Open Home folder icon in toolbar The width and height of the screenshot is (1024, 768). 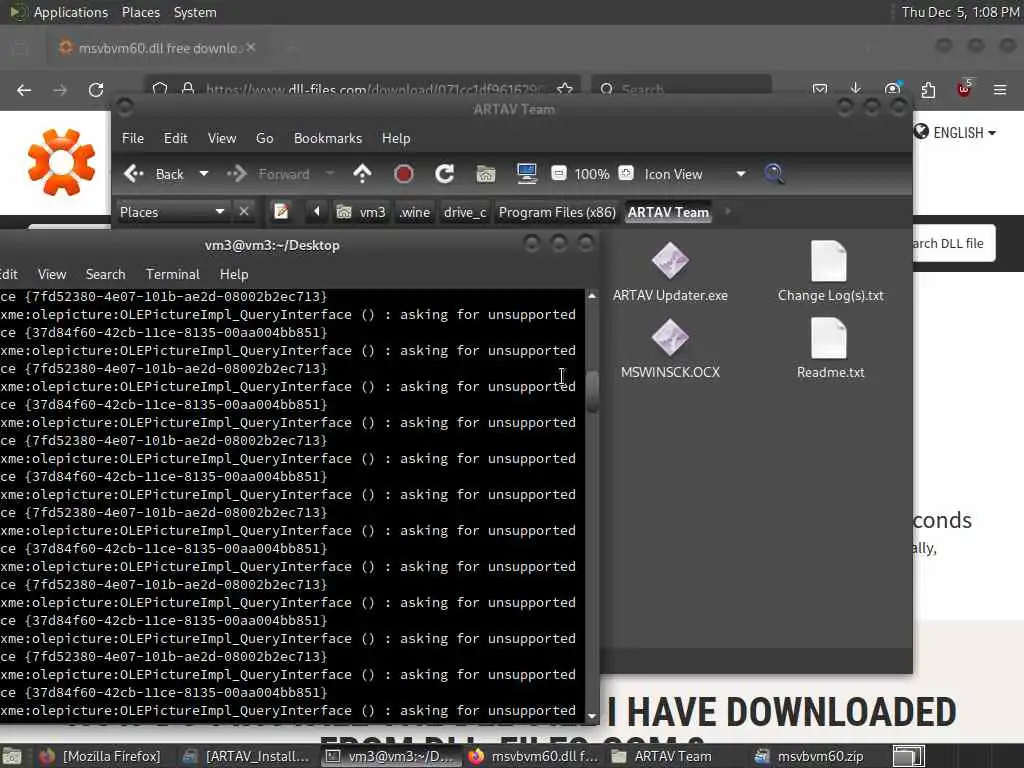coord(486,174)
